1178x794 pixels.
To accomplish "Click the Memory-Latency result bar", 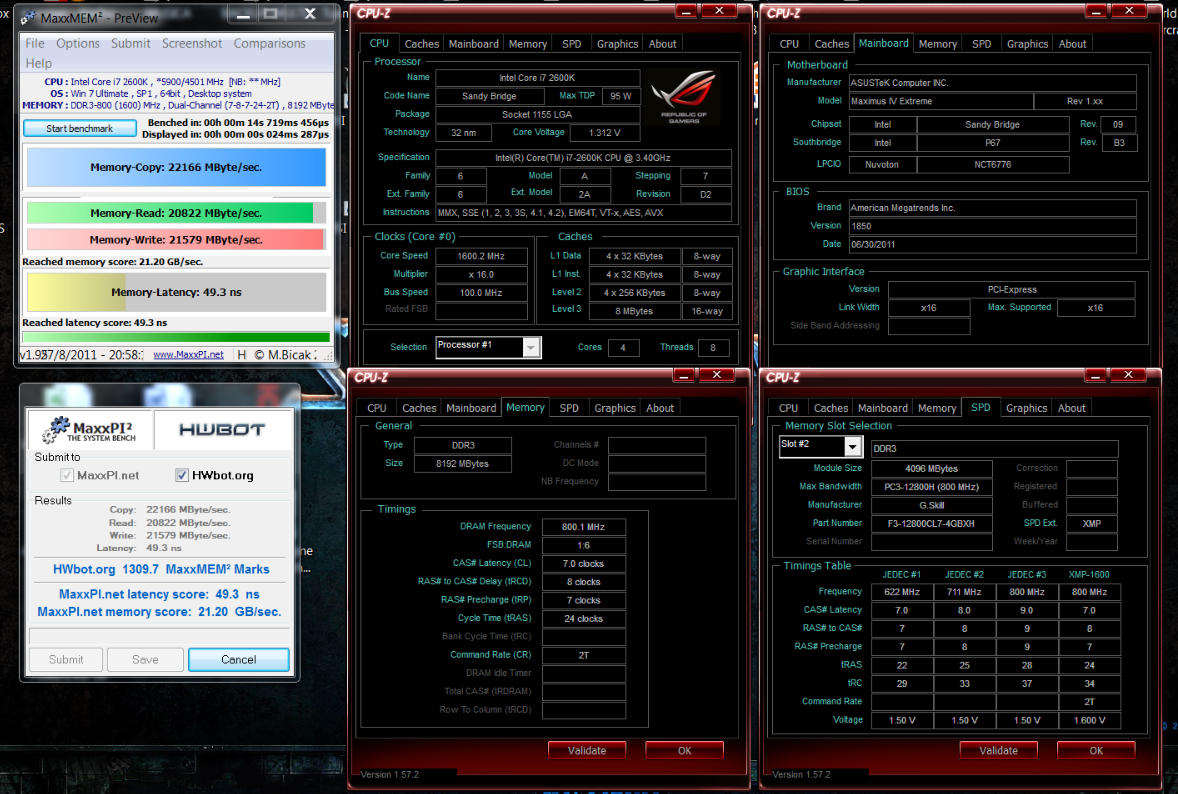I will [x=177, y=292].
